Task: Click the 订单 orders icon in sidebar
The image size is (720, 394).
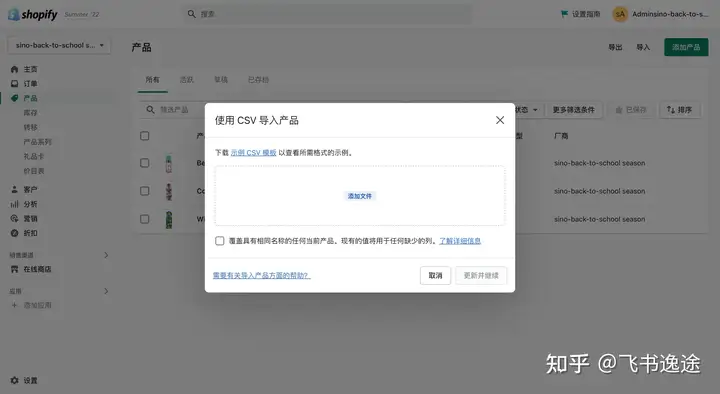Action: tap(14, 84)
